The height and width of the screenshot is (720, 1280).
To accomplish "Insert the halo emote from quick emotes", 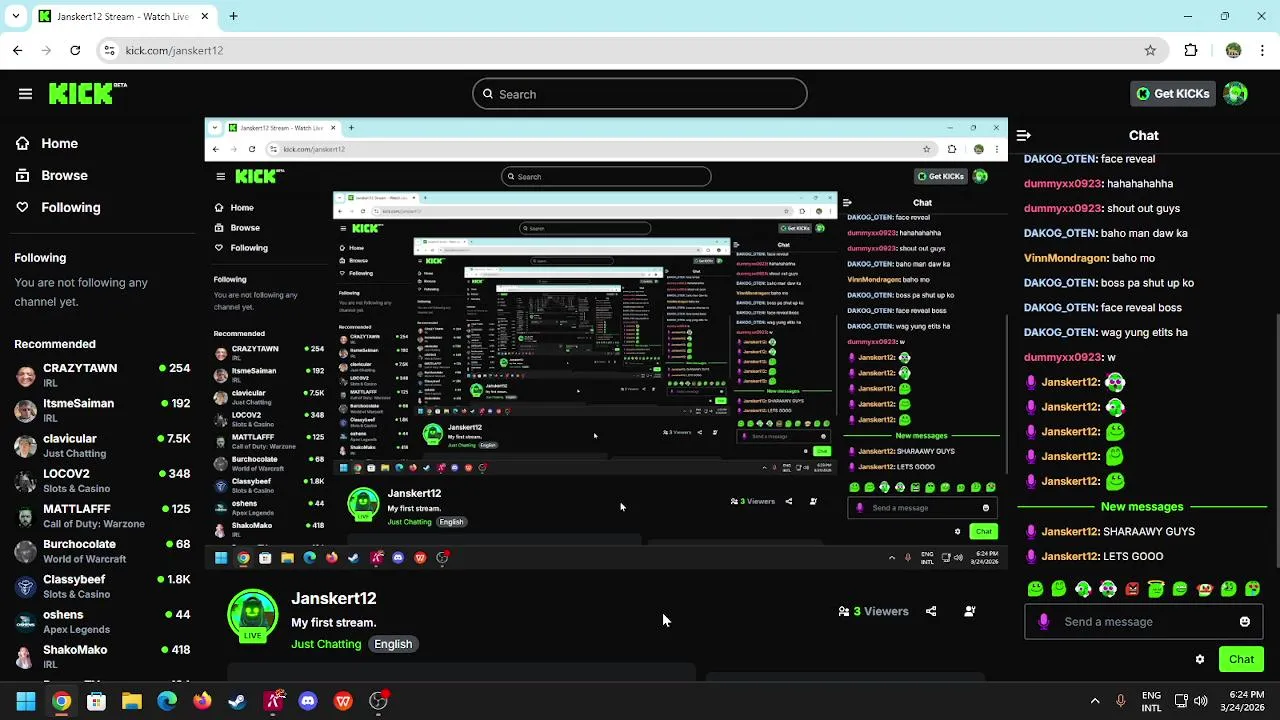I will (x=1156, y=589).
